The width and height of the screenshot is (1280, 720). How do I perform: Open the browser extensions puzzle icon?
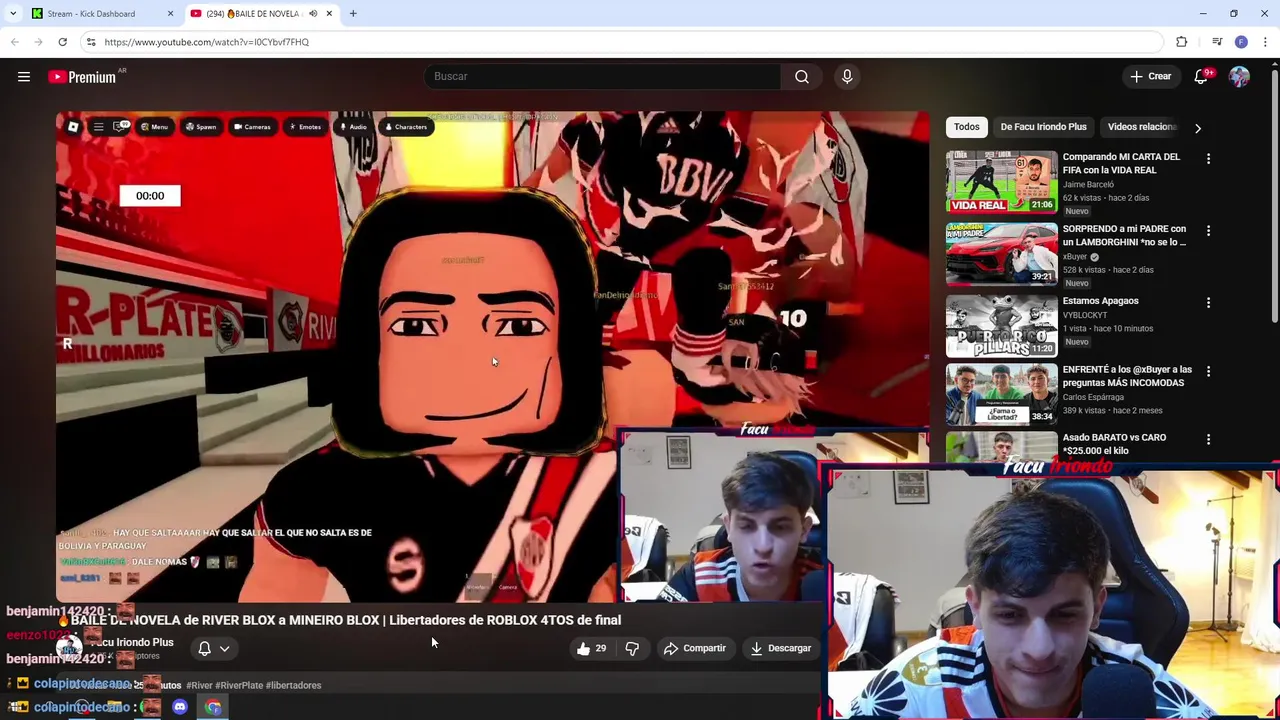click(1181, 42)
